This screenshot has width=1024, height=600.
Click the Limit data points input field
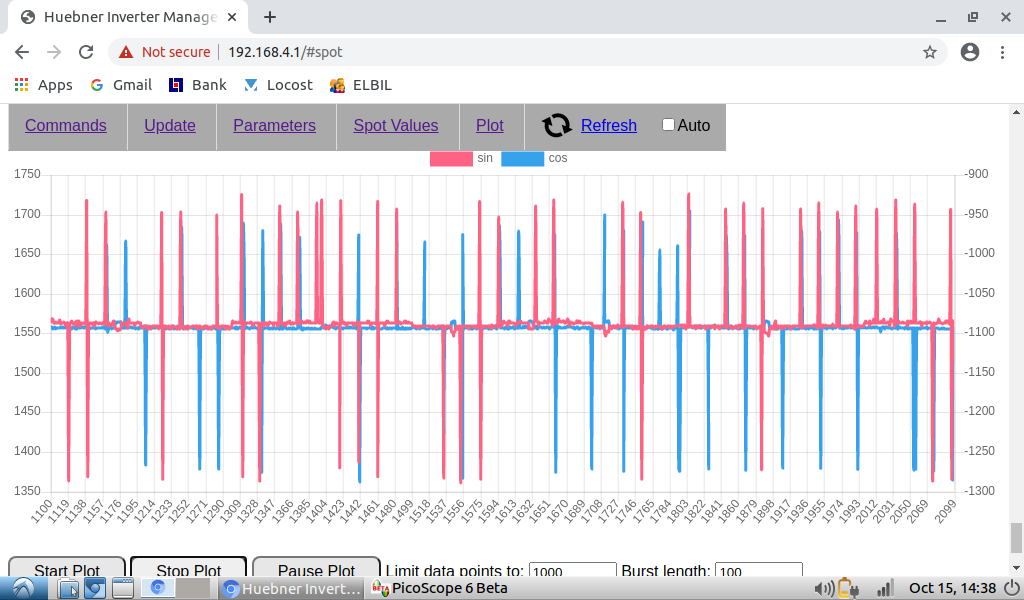tap(571, 572)
